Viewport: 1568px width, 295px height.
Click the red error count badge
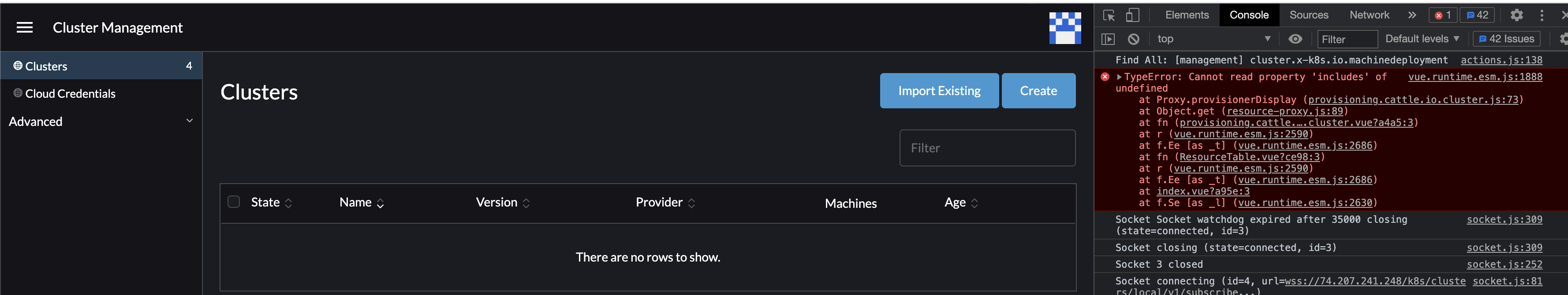(x=1443, y=15)
